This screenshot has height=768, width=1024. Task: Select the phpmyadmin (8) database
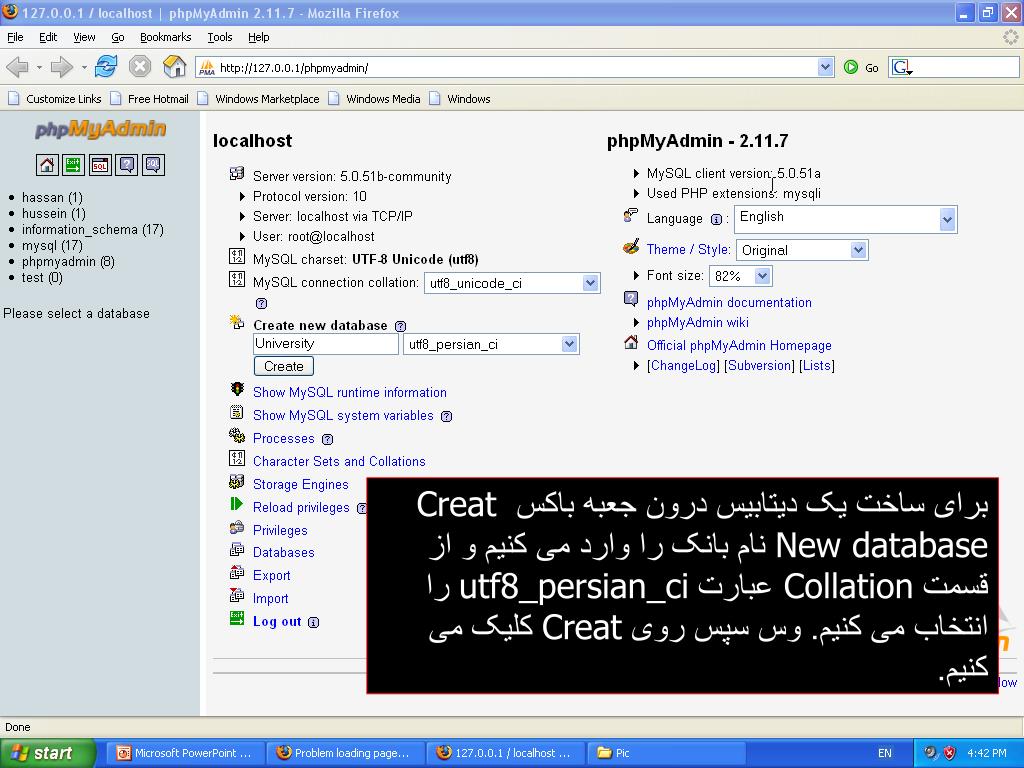coord(68,262)
